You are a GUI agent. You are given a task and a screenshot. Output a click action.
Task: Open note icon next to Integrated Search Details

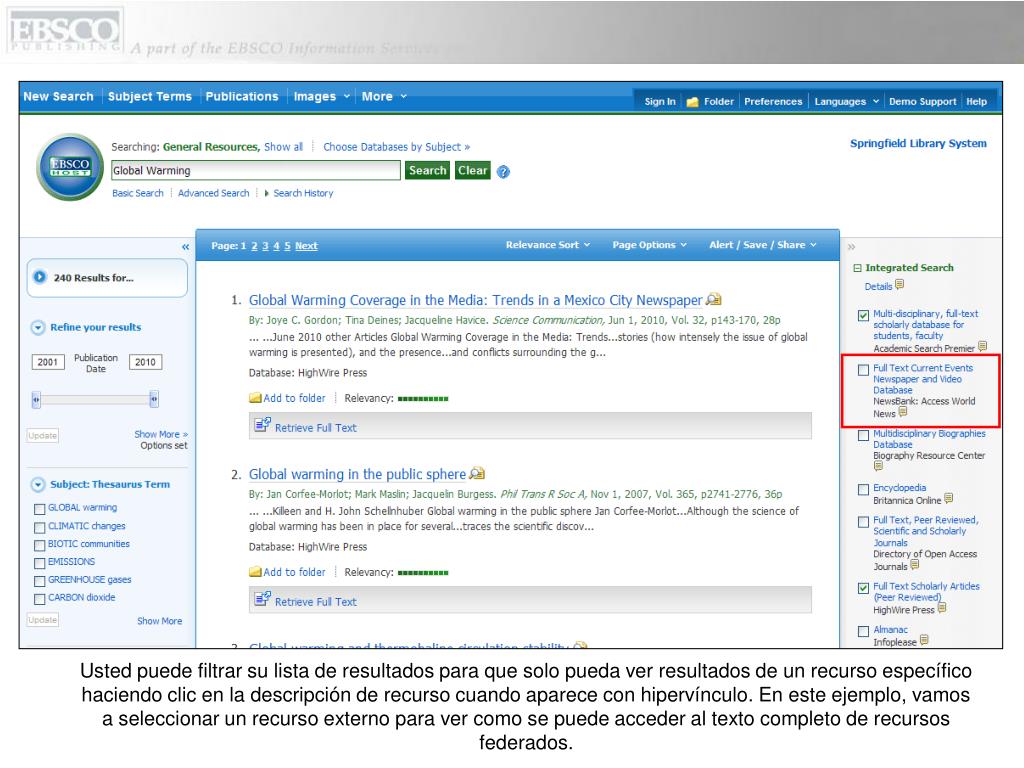coord(899,284)
